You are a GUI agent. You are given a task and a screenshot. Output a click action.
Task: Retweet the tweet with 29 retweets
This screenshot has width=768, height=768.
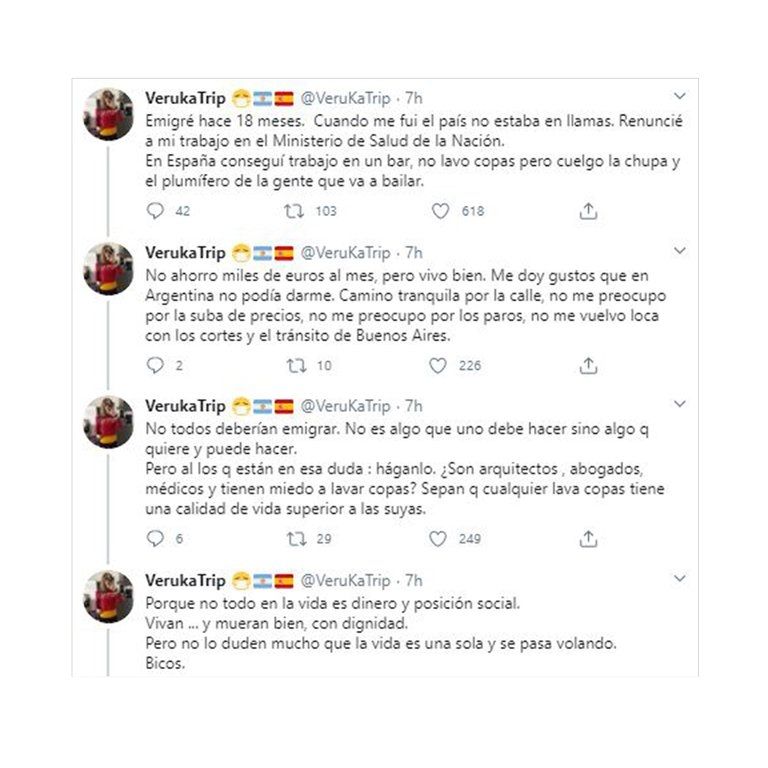295,539
